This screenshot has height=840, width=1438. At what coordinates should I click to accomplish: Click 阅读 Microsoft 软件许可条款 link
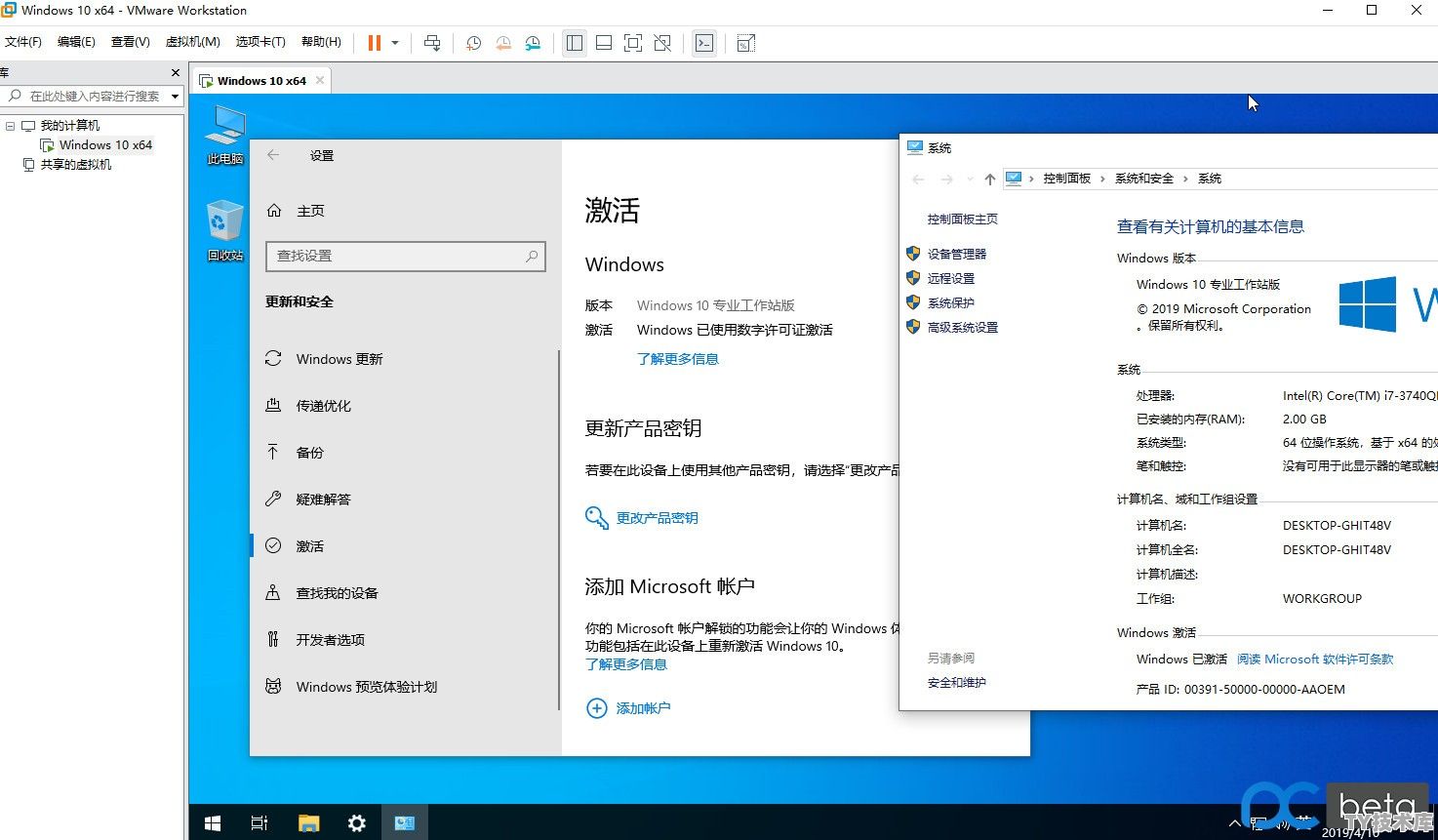(x=1315, y=660)
